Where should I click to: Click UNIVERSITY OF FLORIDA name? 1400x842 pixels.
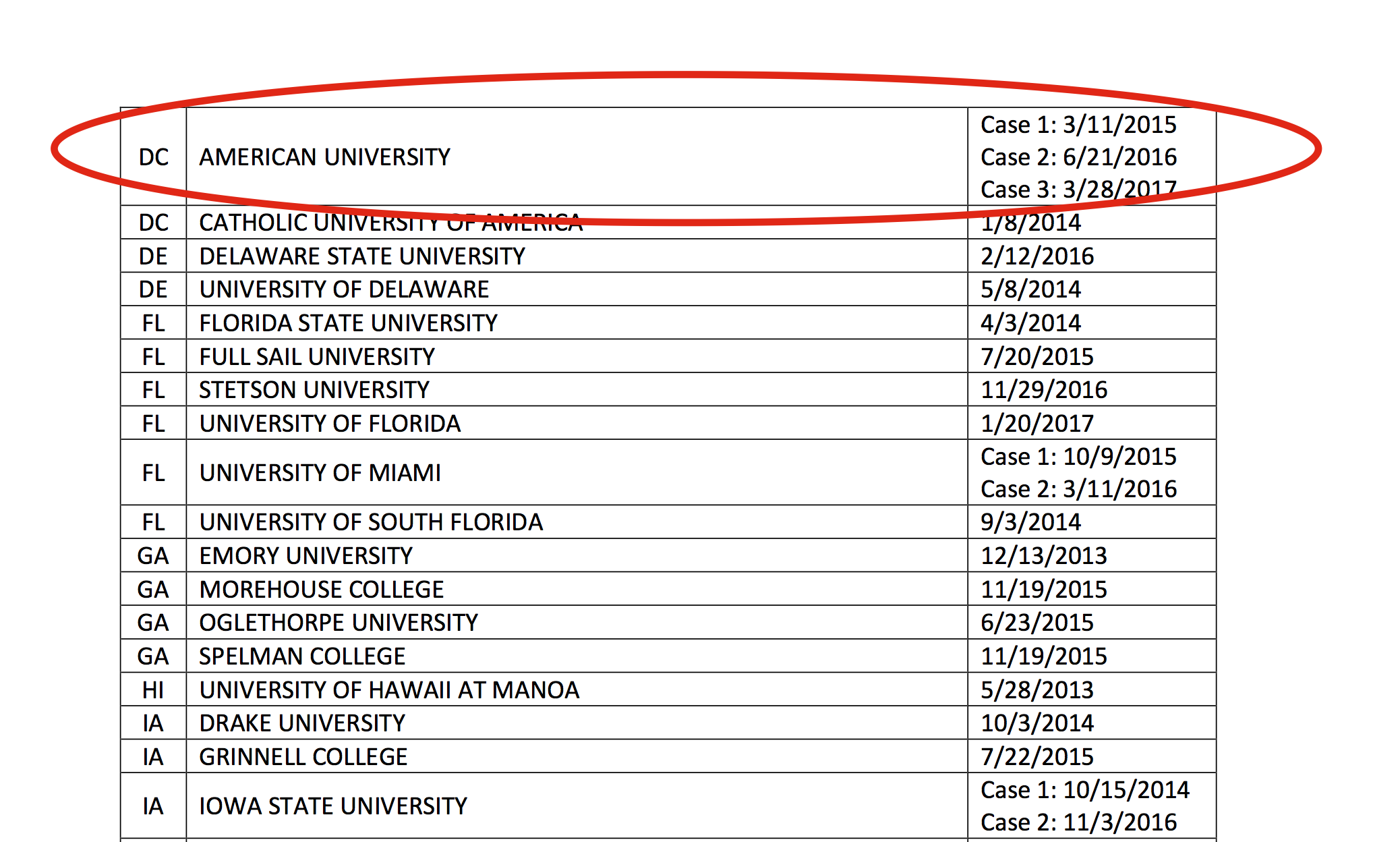[330, 424]
